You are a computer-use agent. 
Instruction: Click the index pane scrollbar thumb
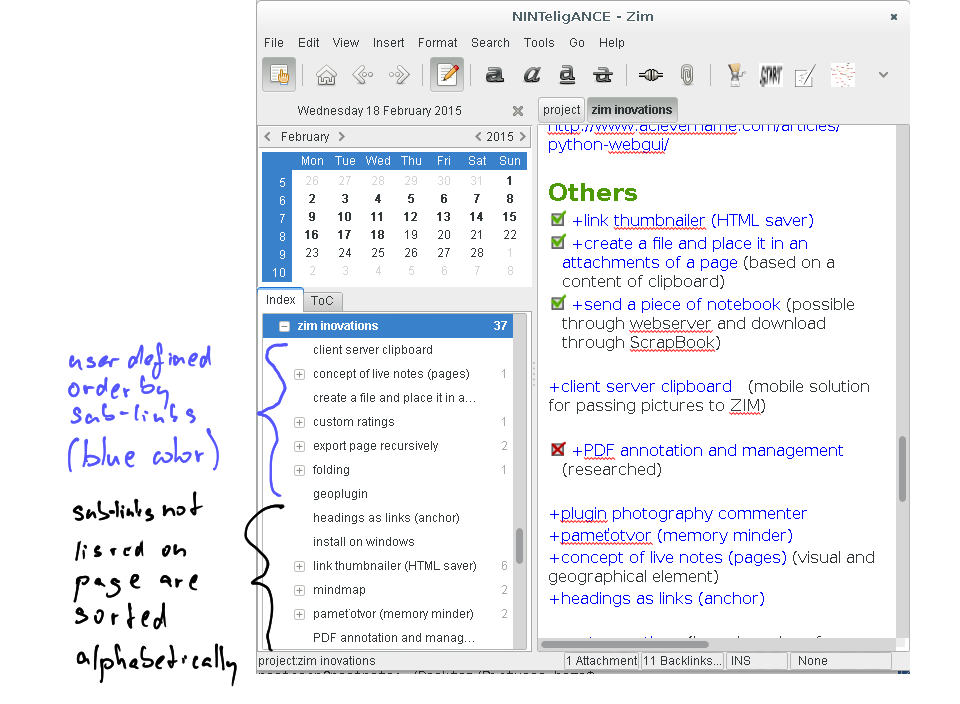[519, 545]
